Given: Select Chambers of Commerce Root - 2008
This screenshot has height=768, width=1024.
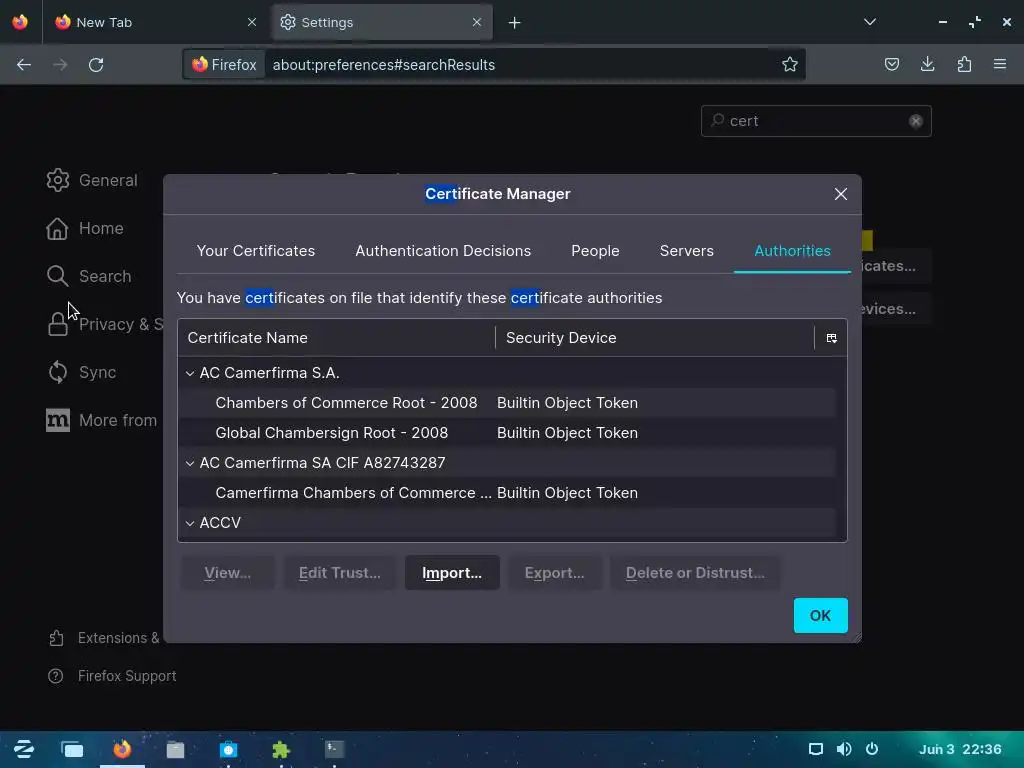Looking at the screenshot, I should point(507,403).
